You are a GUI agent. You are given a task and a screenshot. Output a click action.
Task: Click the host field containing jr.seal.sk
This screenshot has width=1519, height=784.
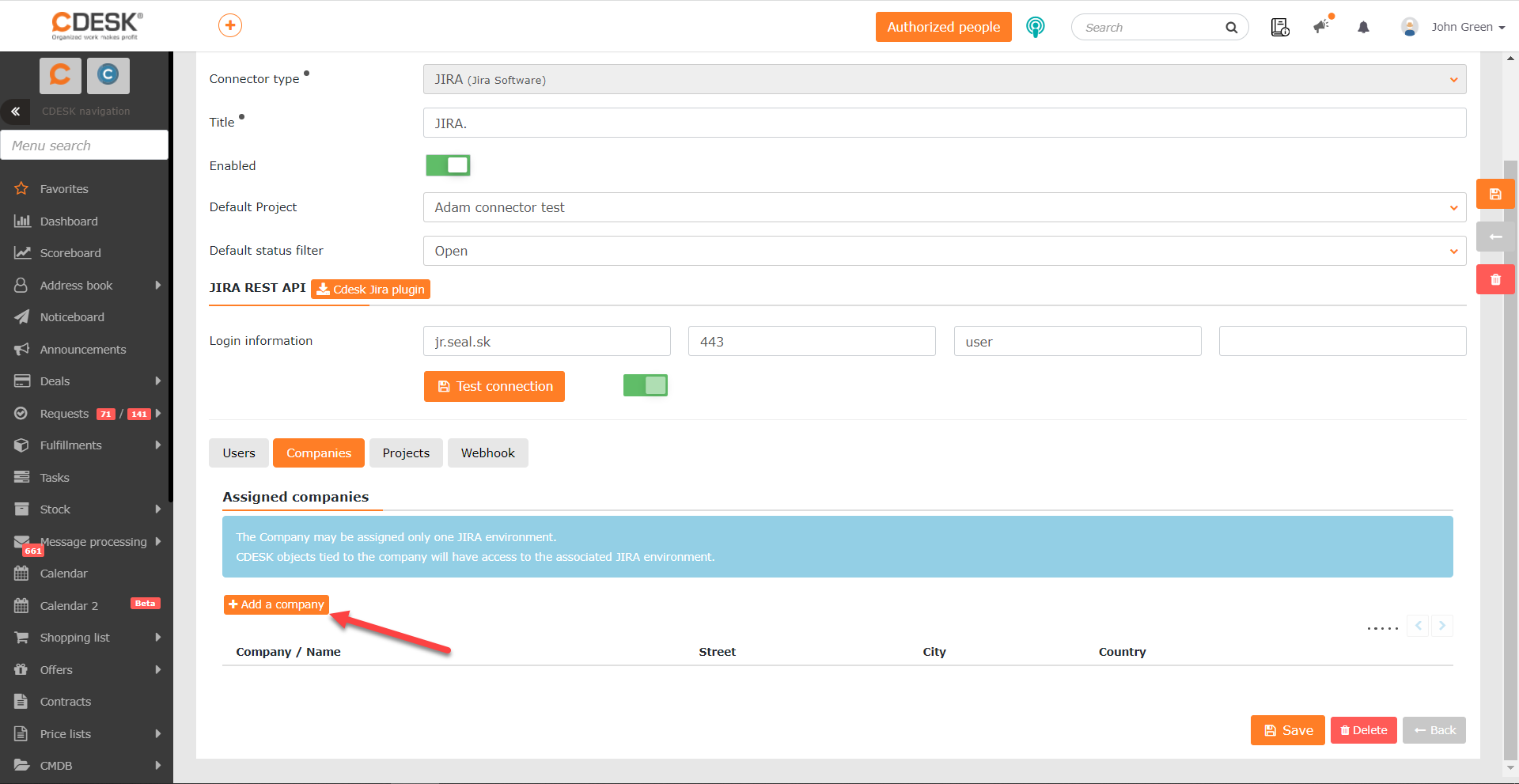point(547,342)
